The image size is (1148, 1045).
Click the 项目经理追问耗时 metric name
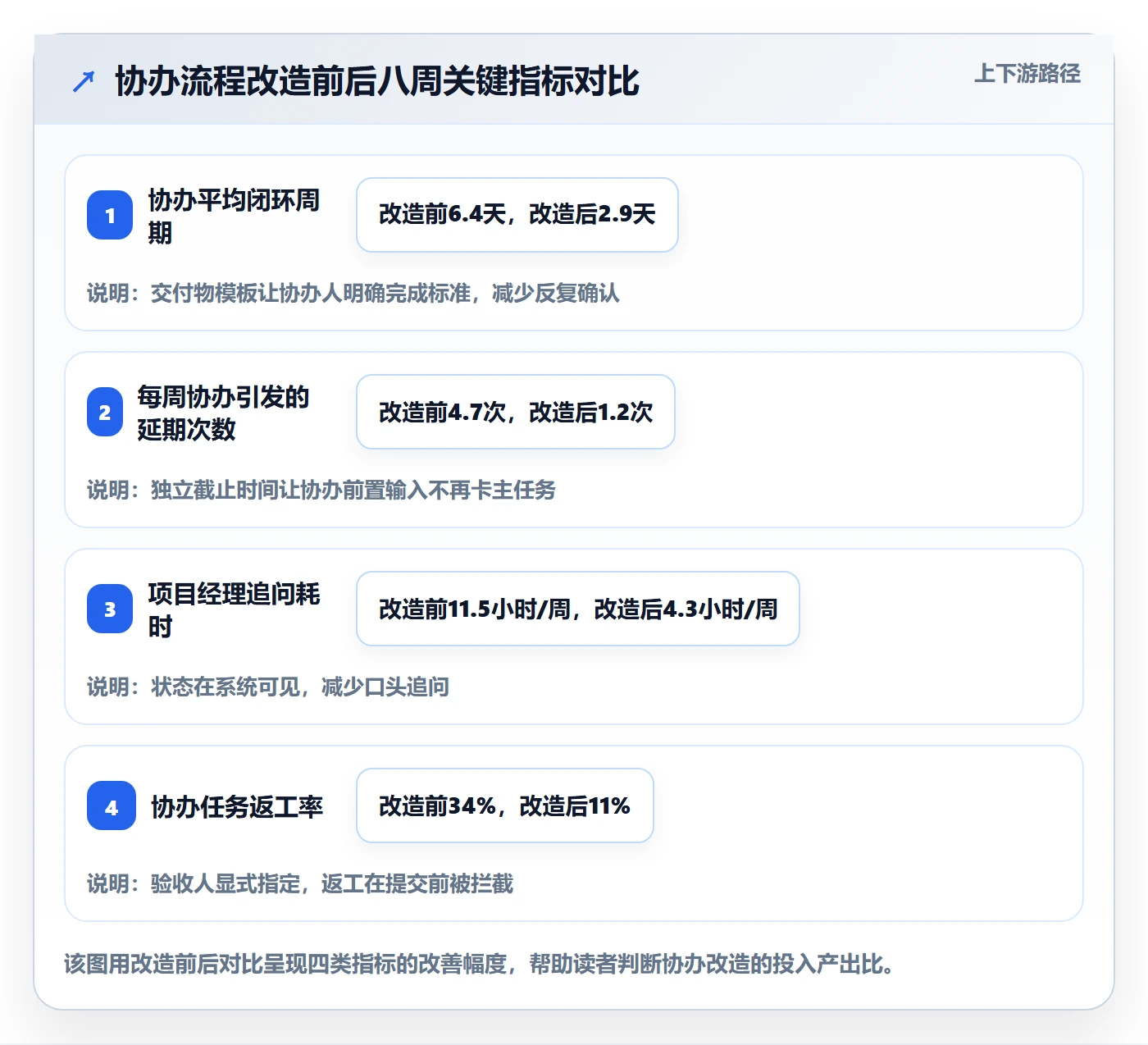click(234, 609)
